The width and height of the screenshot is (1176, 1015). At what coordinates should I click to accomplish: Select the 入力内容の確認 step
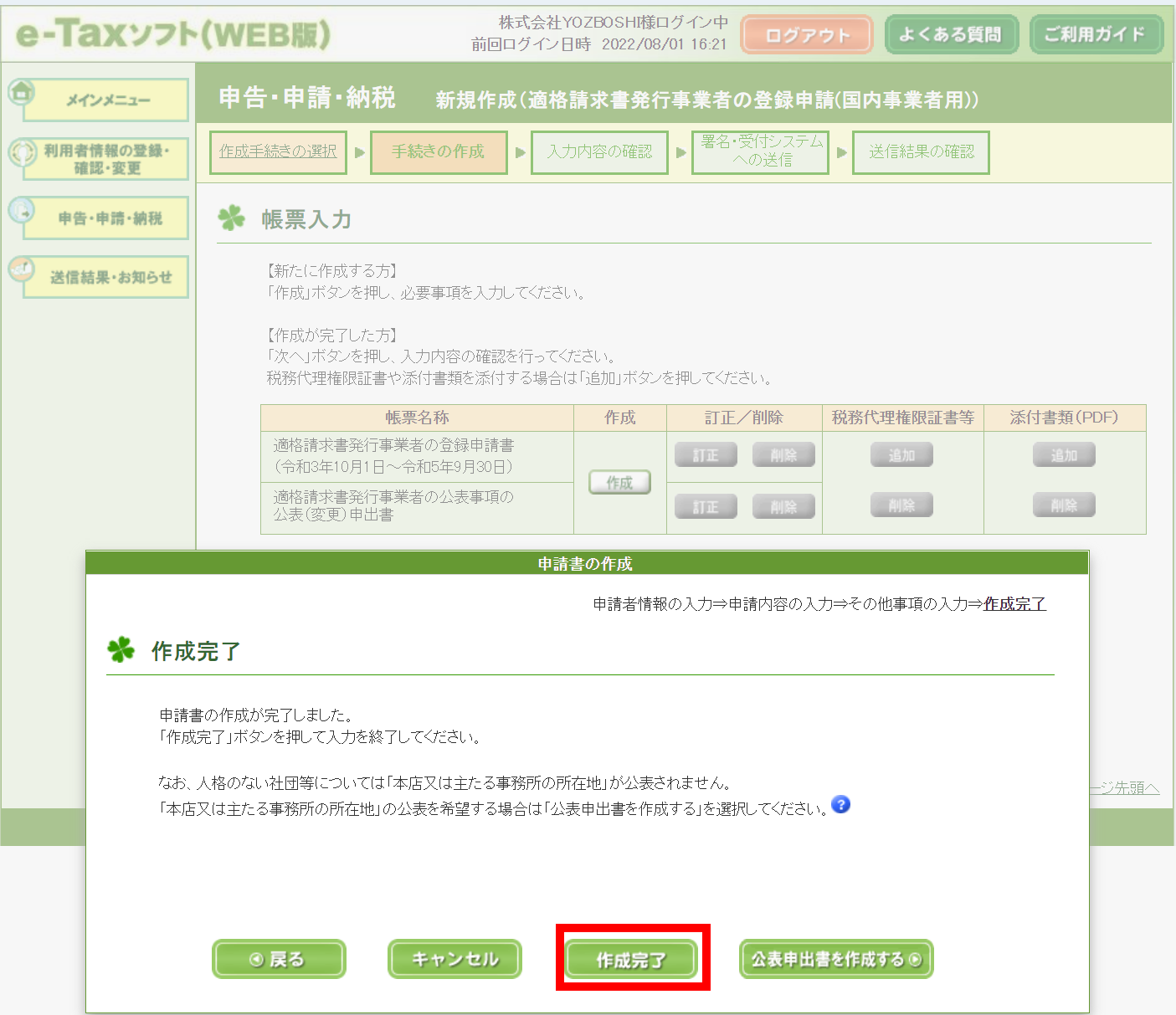(599, 152)
